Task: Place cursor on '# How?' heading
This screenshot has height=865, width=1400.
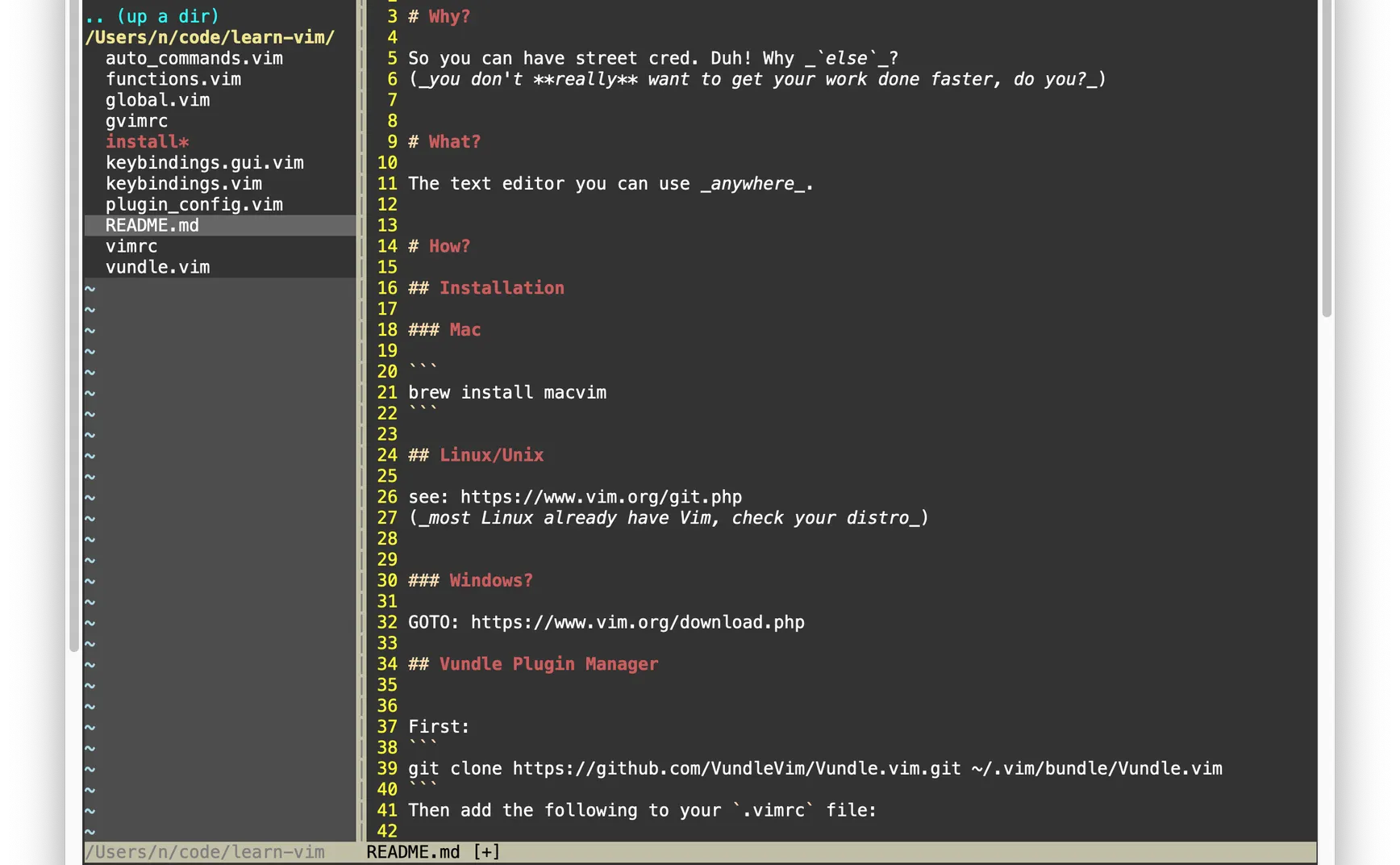Action: [439, 246]
